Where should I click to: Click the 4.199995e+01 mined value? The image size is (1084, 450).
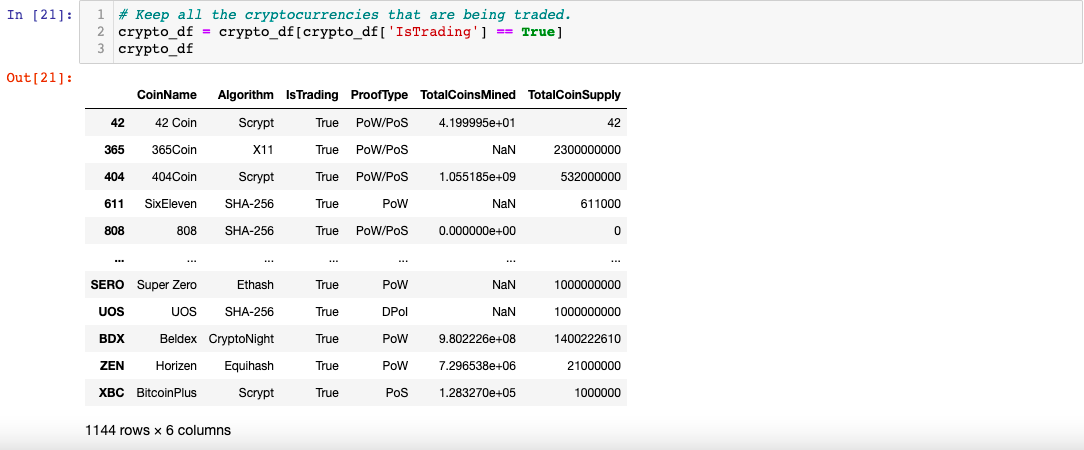[x=477, y=122]
